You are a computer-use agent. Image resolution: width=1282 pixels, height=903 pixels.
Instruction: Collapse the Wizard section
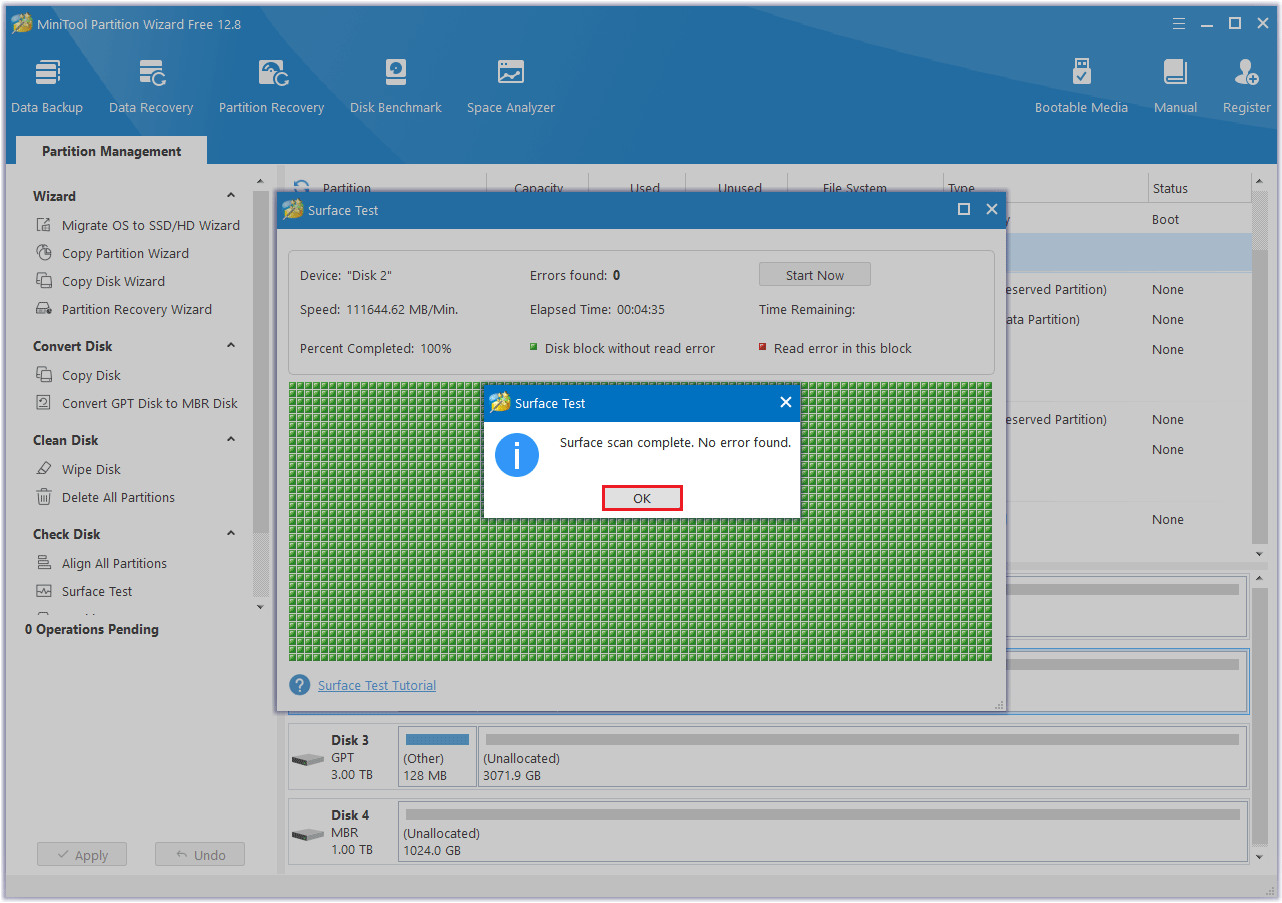coord(231,196)
